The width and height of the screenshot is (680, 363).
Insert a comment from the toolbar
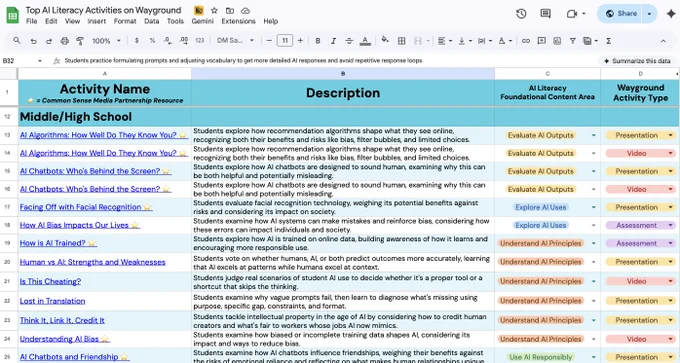pyautogui.click(x=541, y=41)
